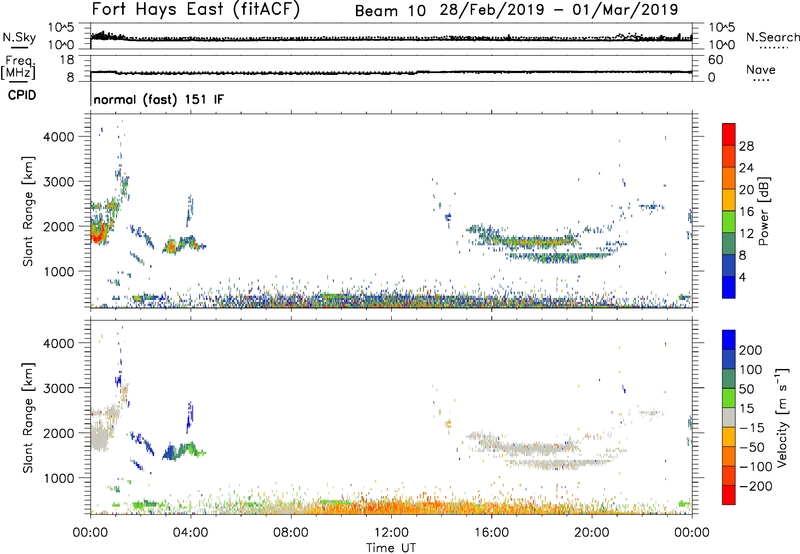800x554 pixels.
Task: Click the '200' tick on the velocity scale
Action: coord(751,350)
